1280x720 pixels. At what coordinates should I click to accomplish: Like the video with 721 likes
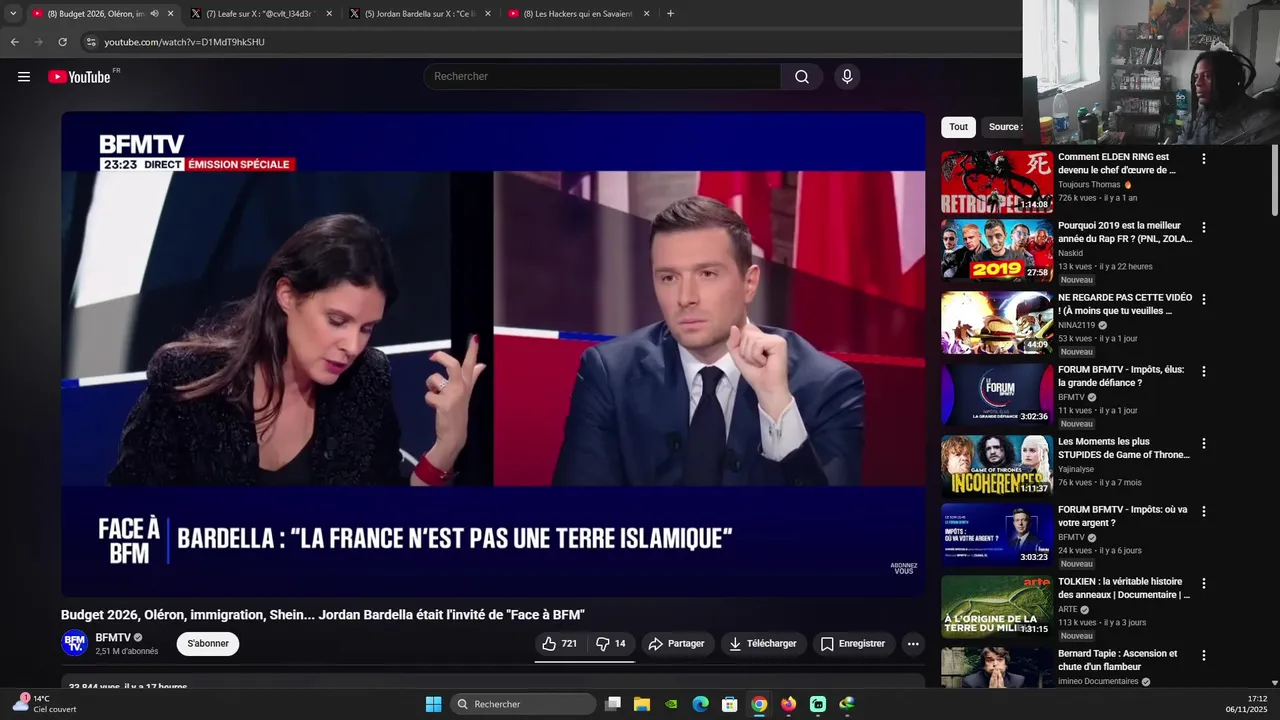pos(559,644)
